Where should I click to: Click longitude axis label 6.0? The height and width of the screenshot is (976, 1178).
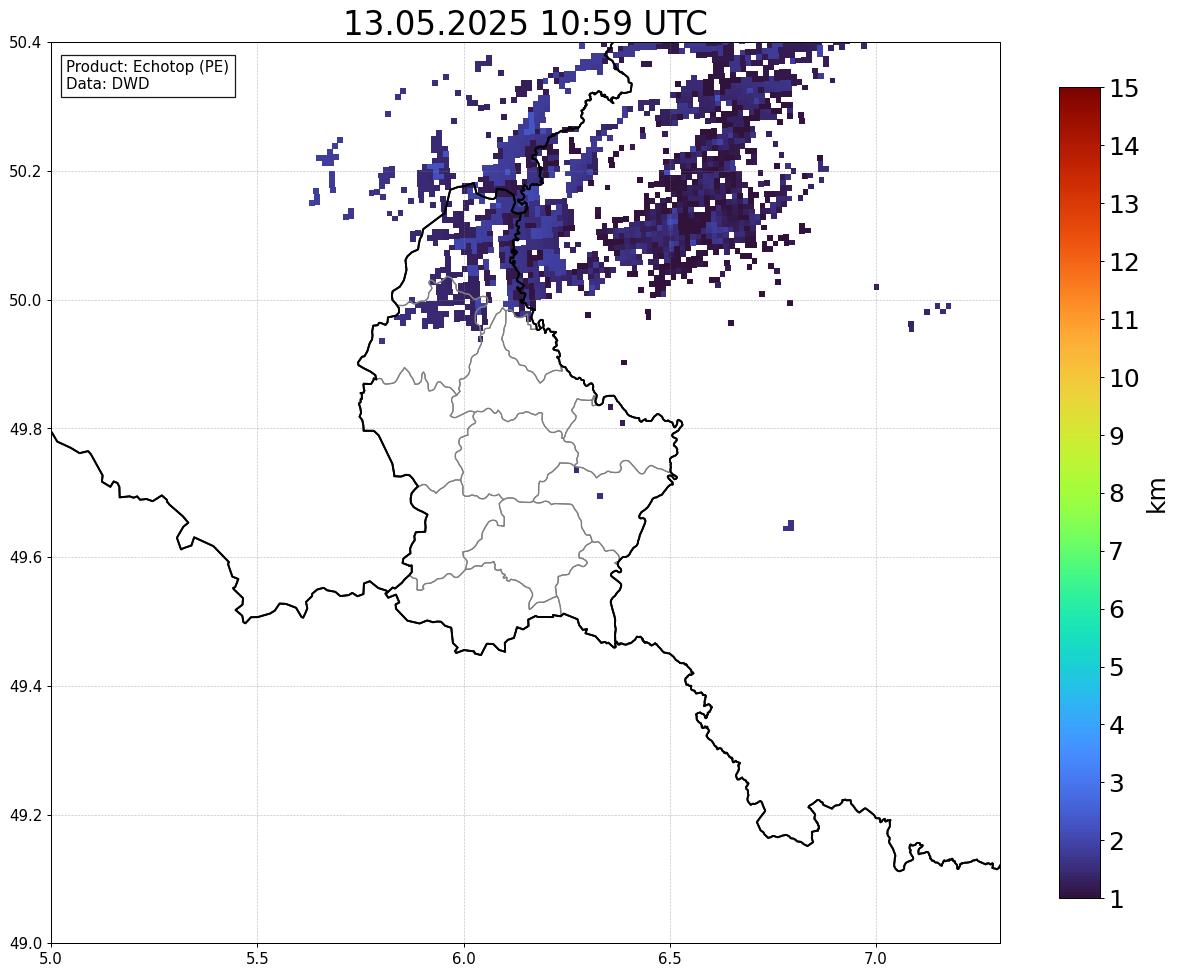464,959
